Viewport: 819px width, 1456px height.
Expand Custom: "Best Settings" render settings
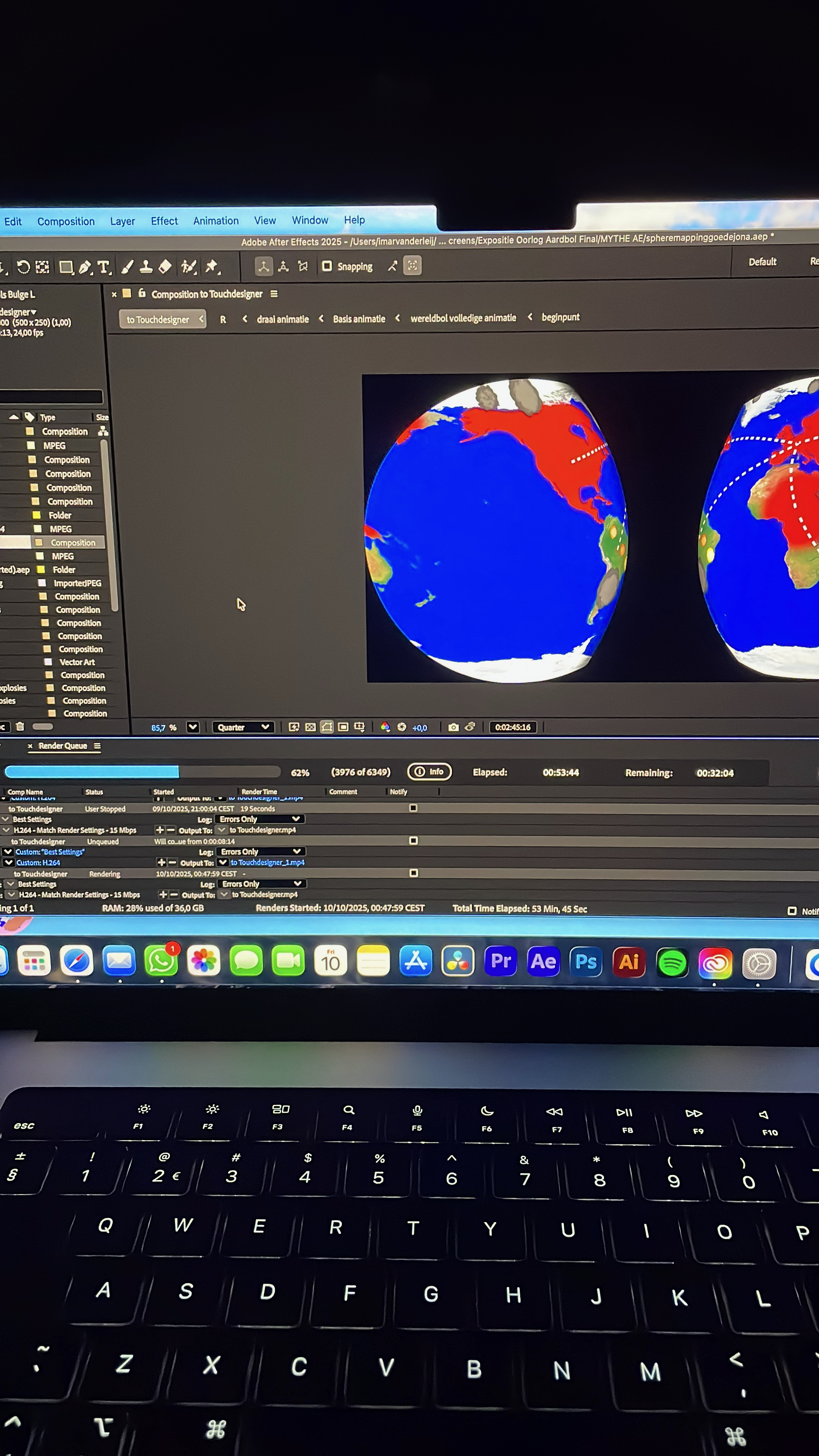point(8,852)
